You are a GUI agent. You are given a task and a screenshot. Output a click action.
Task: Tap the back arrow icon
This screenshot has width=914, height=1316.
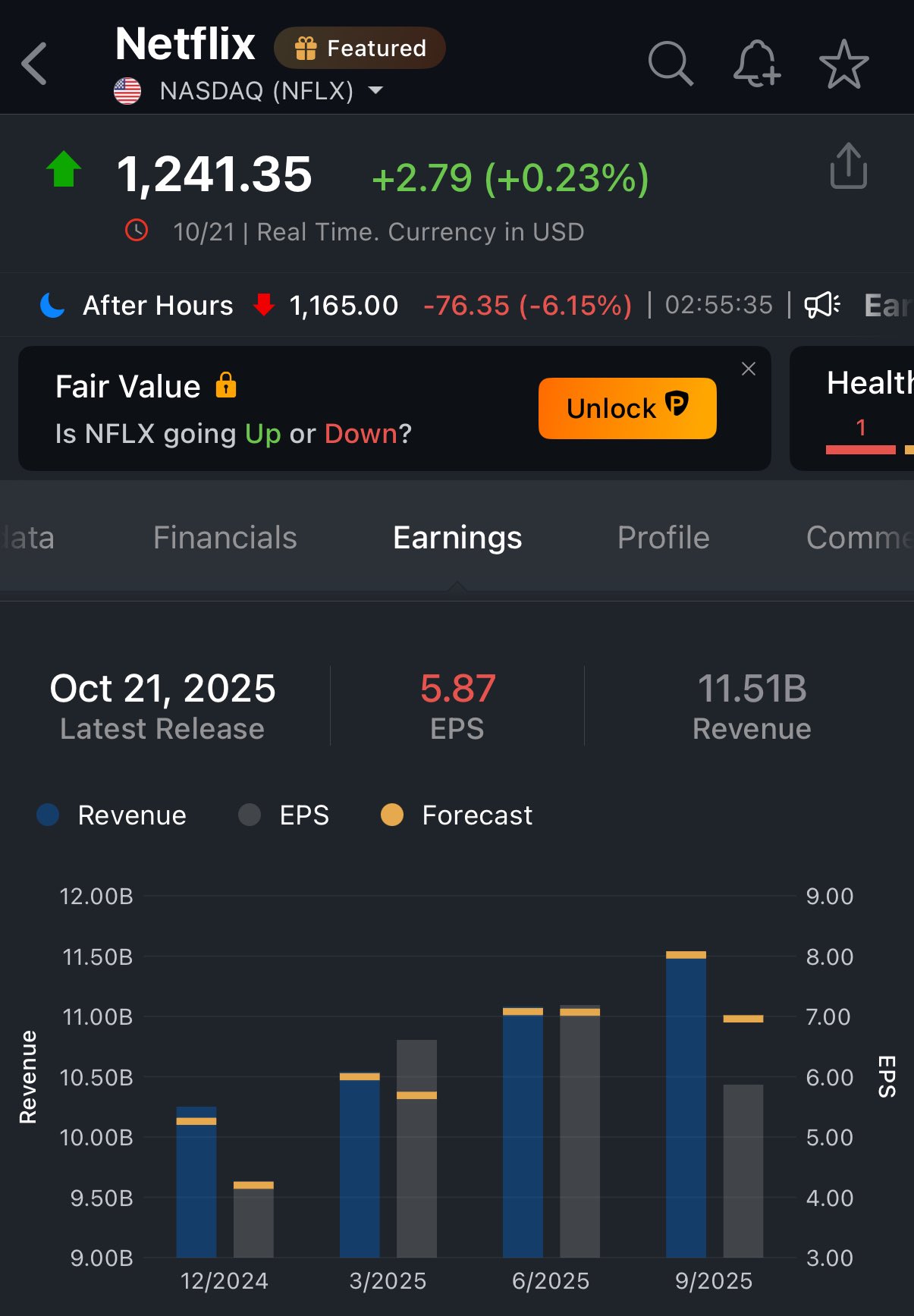[x=35, y=64]
